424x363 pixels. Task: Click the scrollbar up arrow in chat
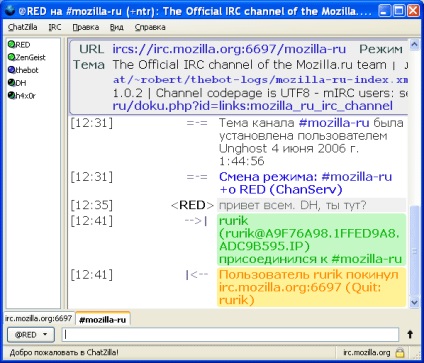click(x=414, y=44)
